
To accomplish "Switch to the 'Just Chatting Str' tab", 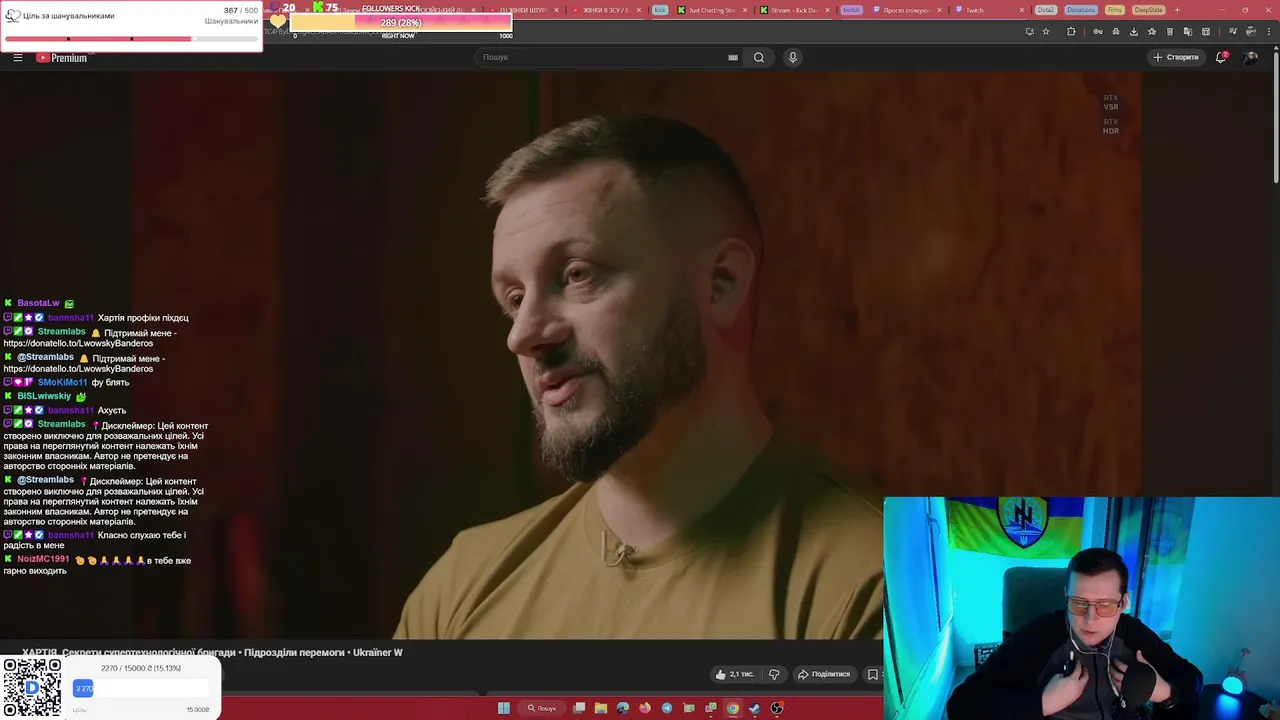I will tap(711, 10).
